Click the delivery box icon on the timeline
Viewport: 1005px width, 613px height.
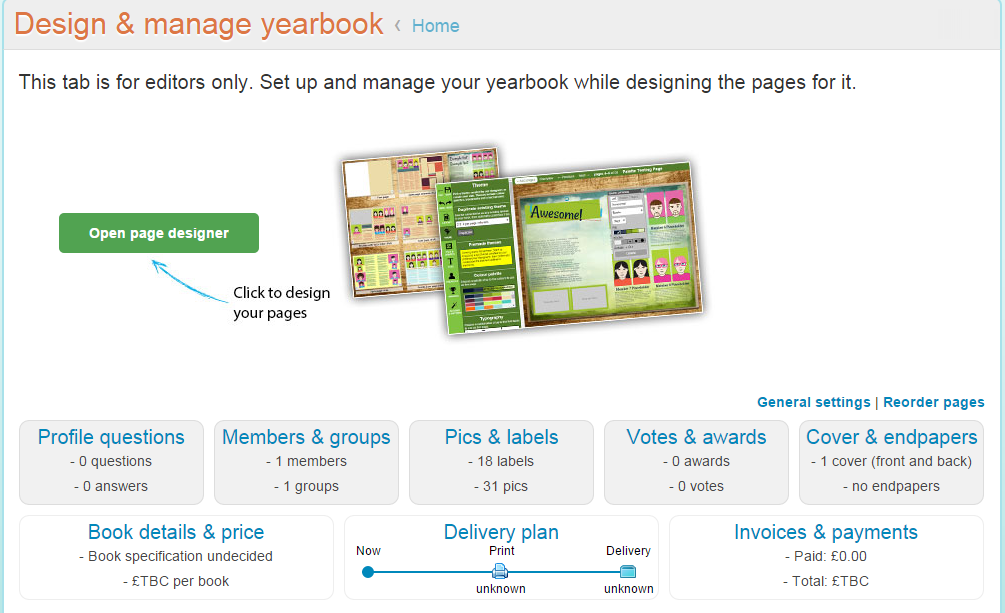tap(628, 572)
